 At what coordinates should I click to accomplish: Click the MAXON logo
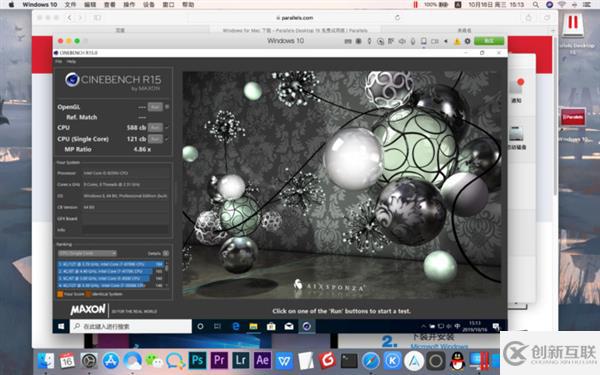pyautogui.click(x=88, y=309)
